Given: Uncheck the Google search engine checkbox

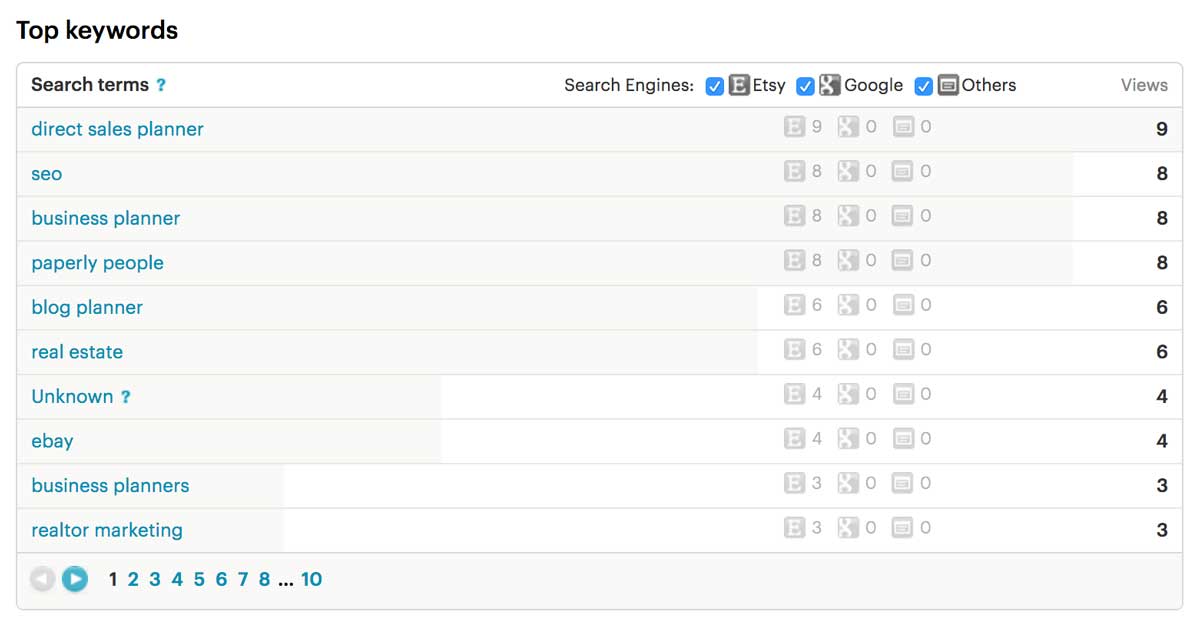Looking at the screenshot, I should point(805,86).
